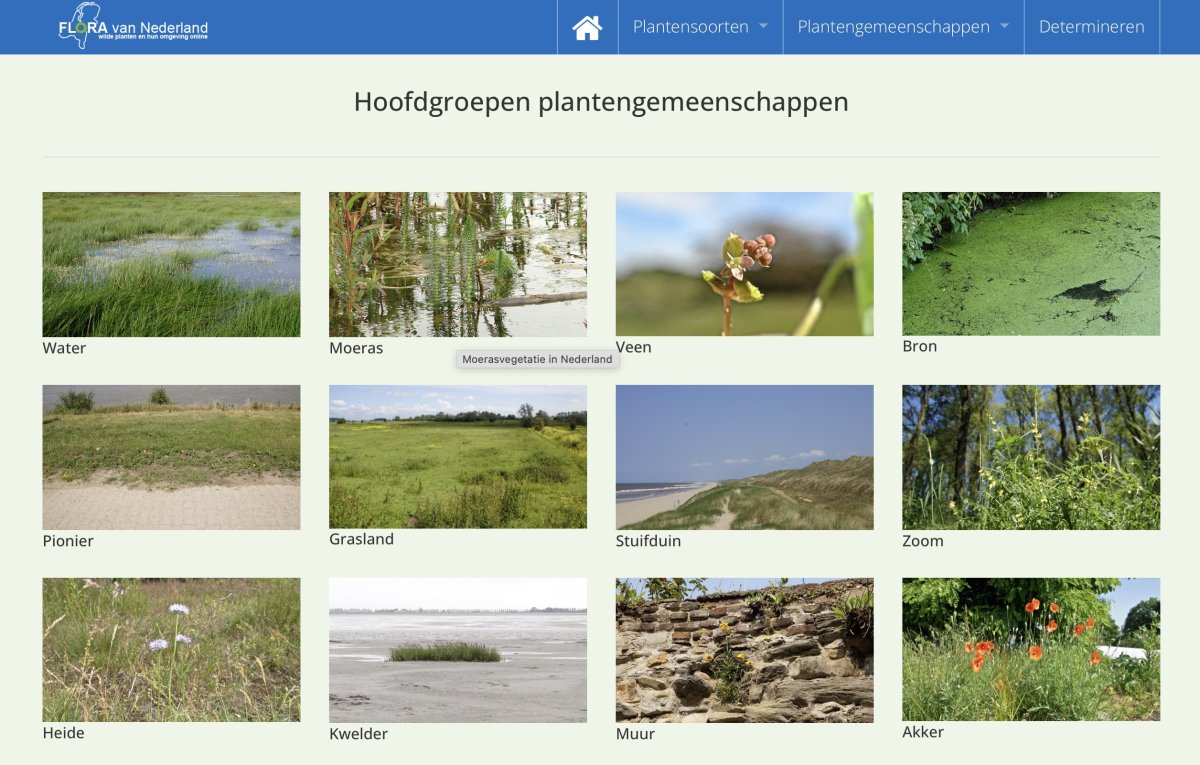
Task: Follow the Heide text link
Action: click(63, 733)
